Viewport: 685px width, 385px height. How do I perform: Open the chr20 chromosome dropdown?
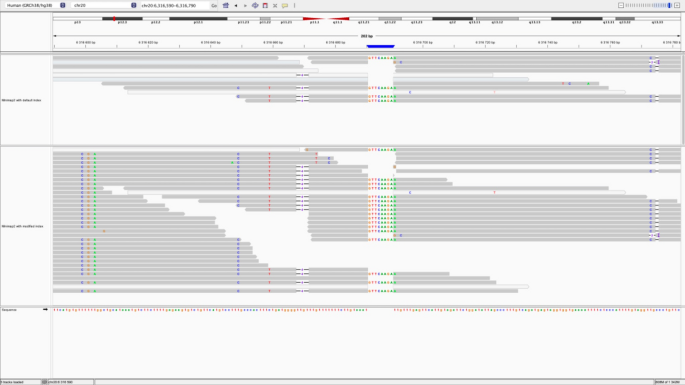[104, 5]
